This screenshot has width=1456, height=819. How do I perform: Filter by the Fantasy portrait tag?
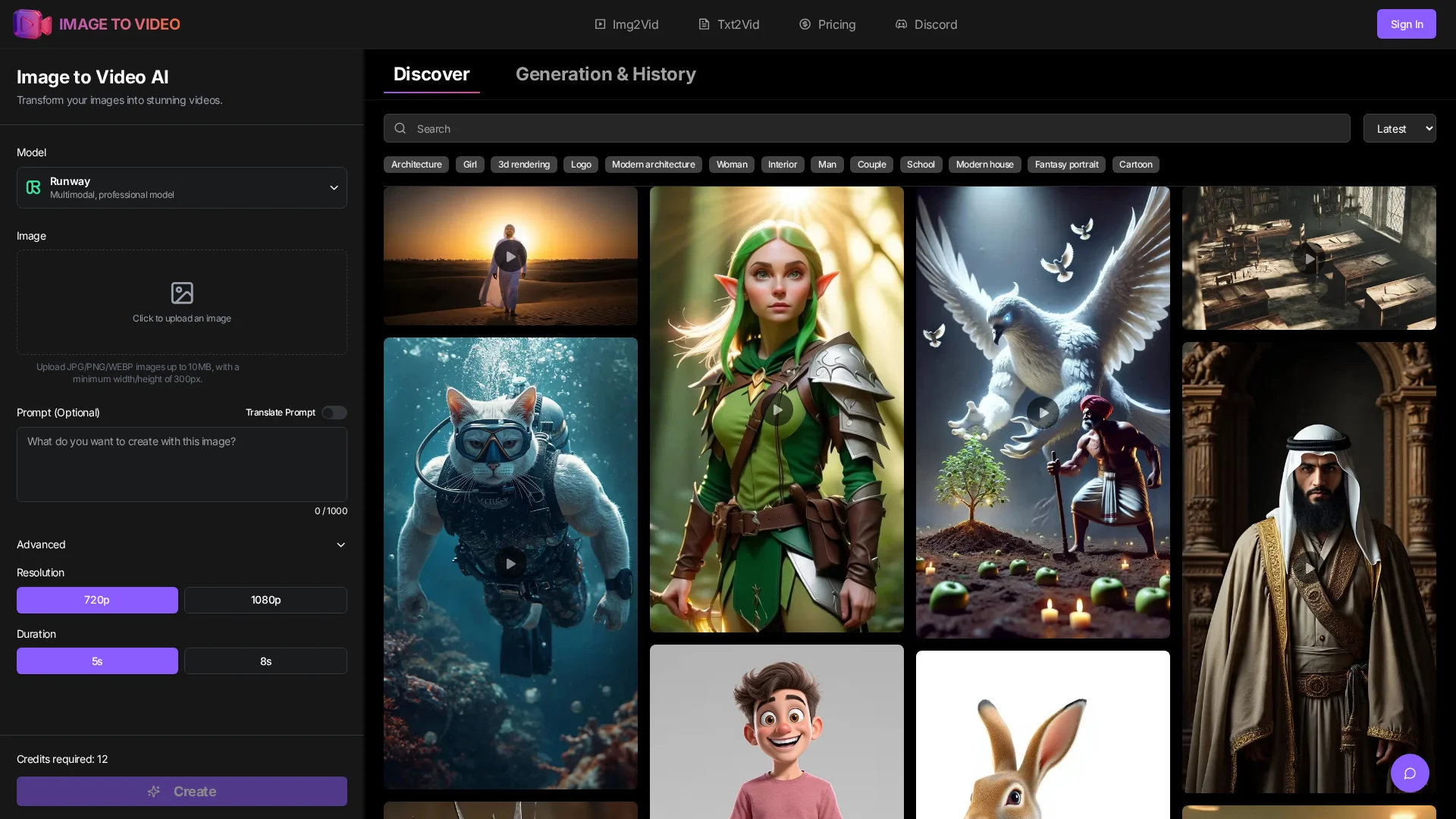(x=1066, y=165)
